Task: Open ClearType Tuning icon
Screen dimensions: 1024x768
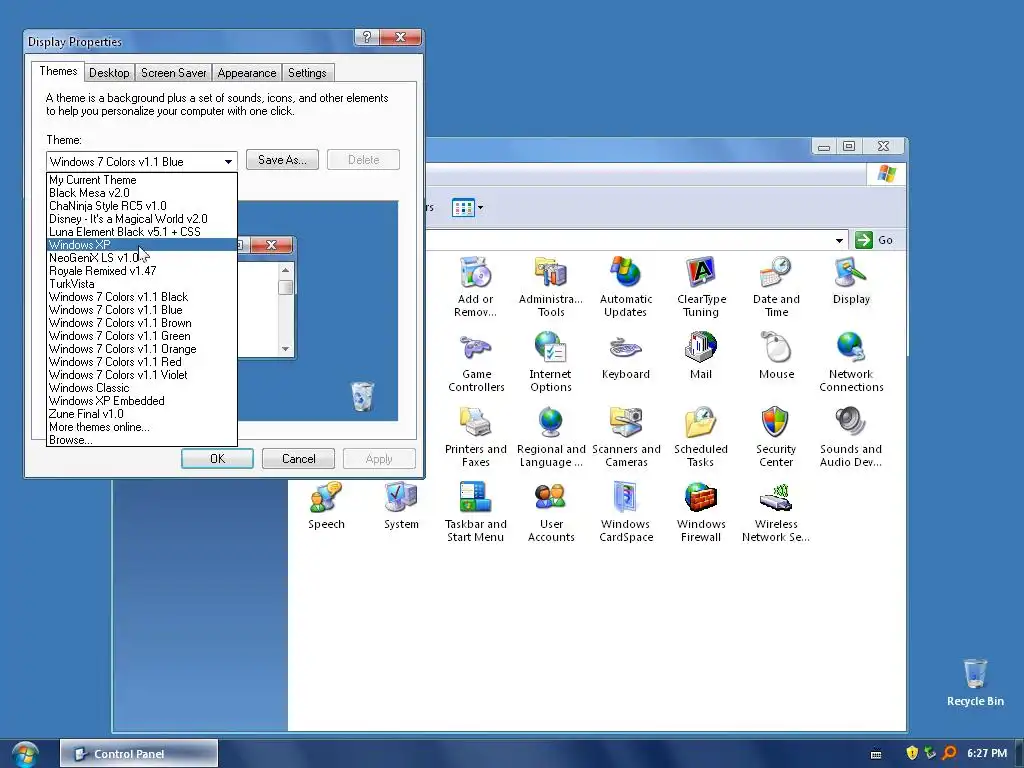Action: [701, 286]
